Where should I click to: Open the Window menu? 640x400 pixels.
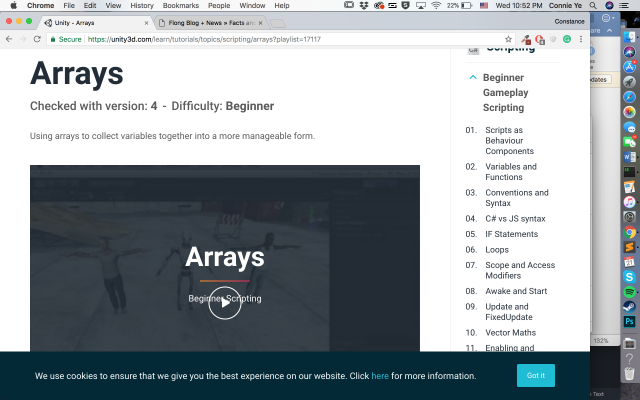[x=252, y=5]
